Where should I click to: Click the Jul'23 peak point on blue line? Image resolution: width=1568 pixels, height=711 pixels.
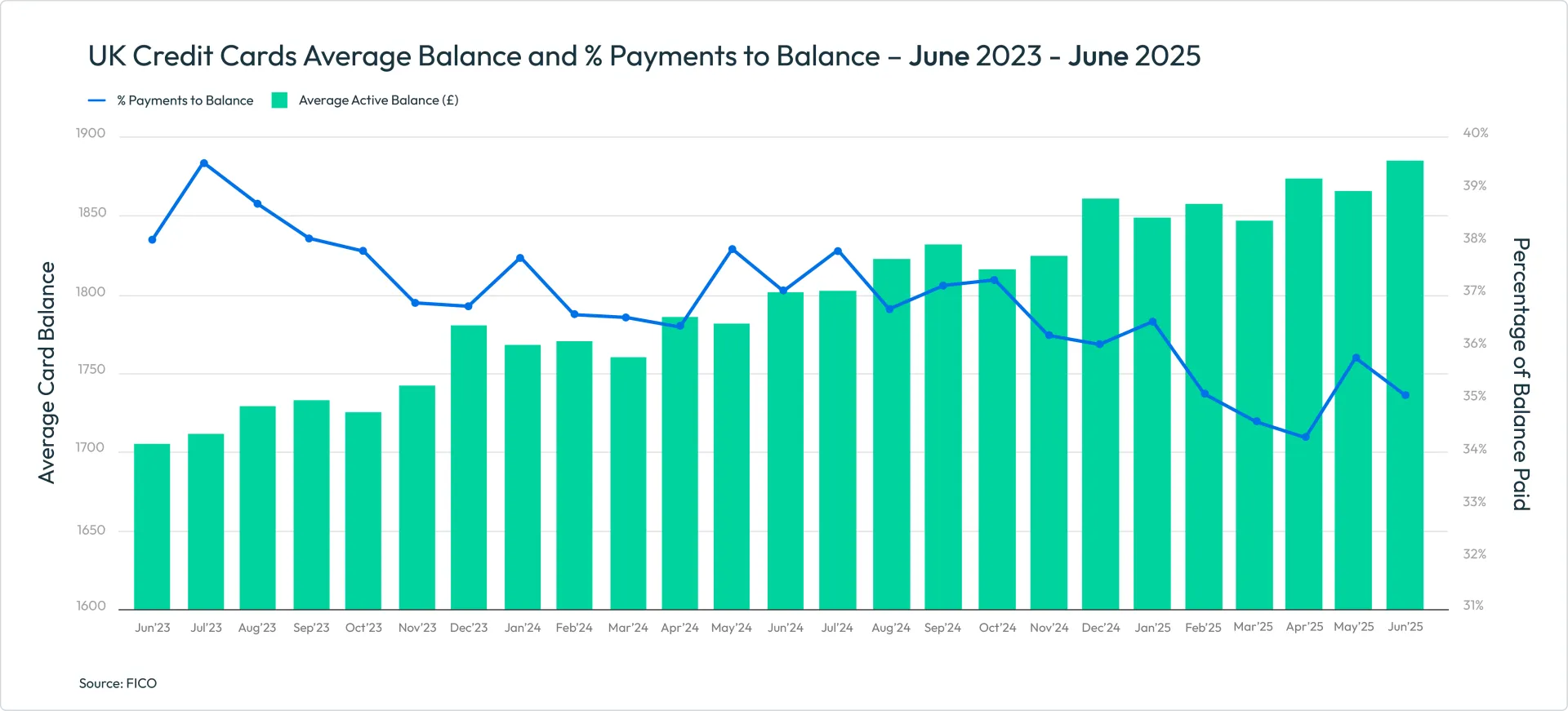[204, 163]
